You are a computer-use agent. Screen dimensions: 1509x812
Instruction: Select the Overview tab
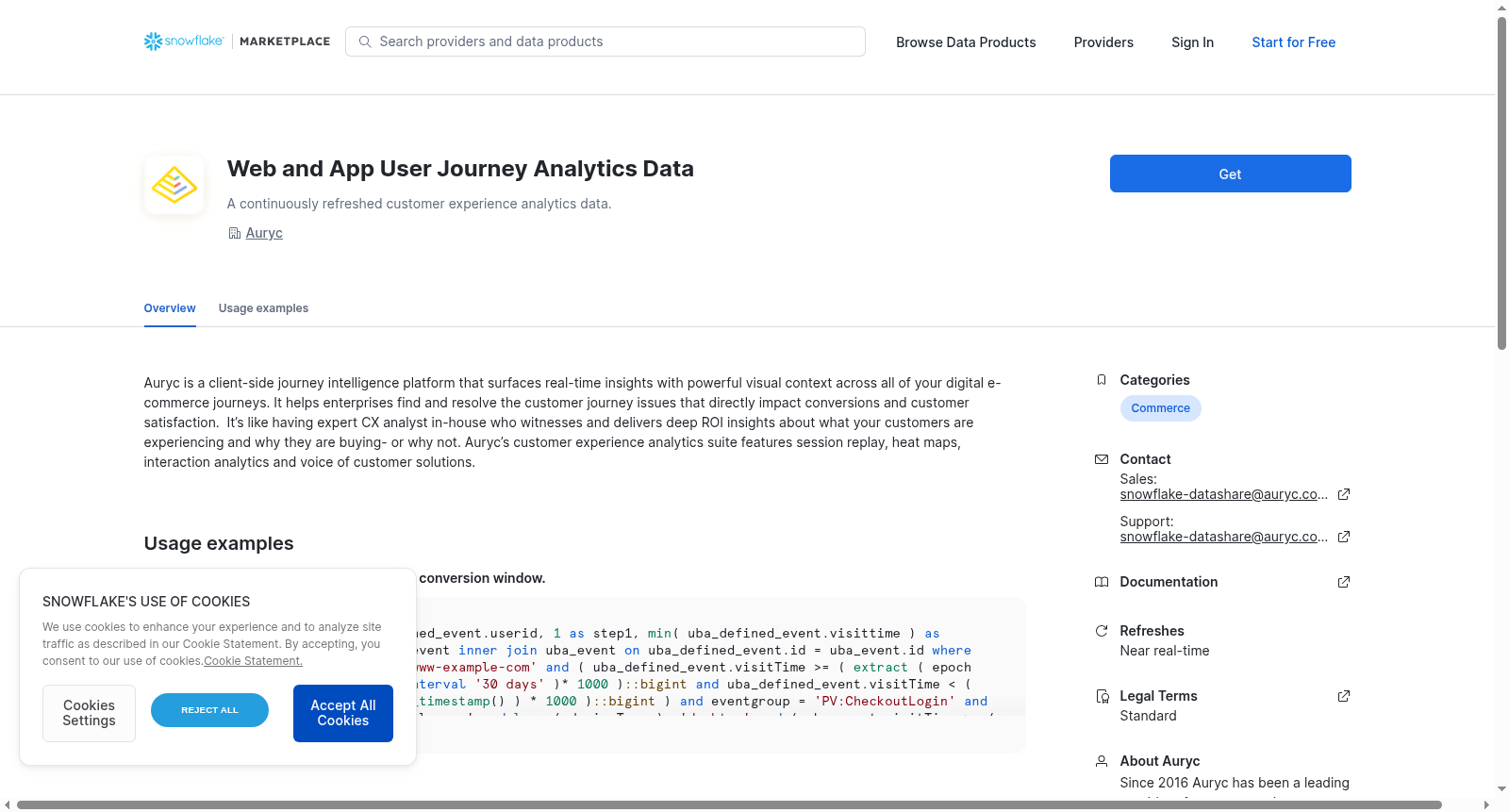(x=170, y=308)
